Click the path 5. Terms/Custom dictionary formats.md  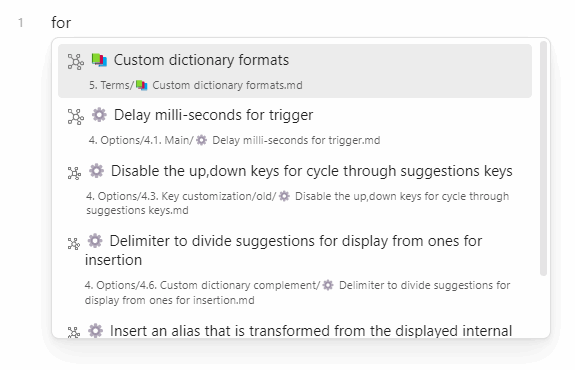point(195,85)
